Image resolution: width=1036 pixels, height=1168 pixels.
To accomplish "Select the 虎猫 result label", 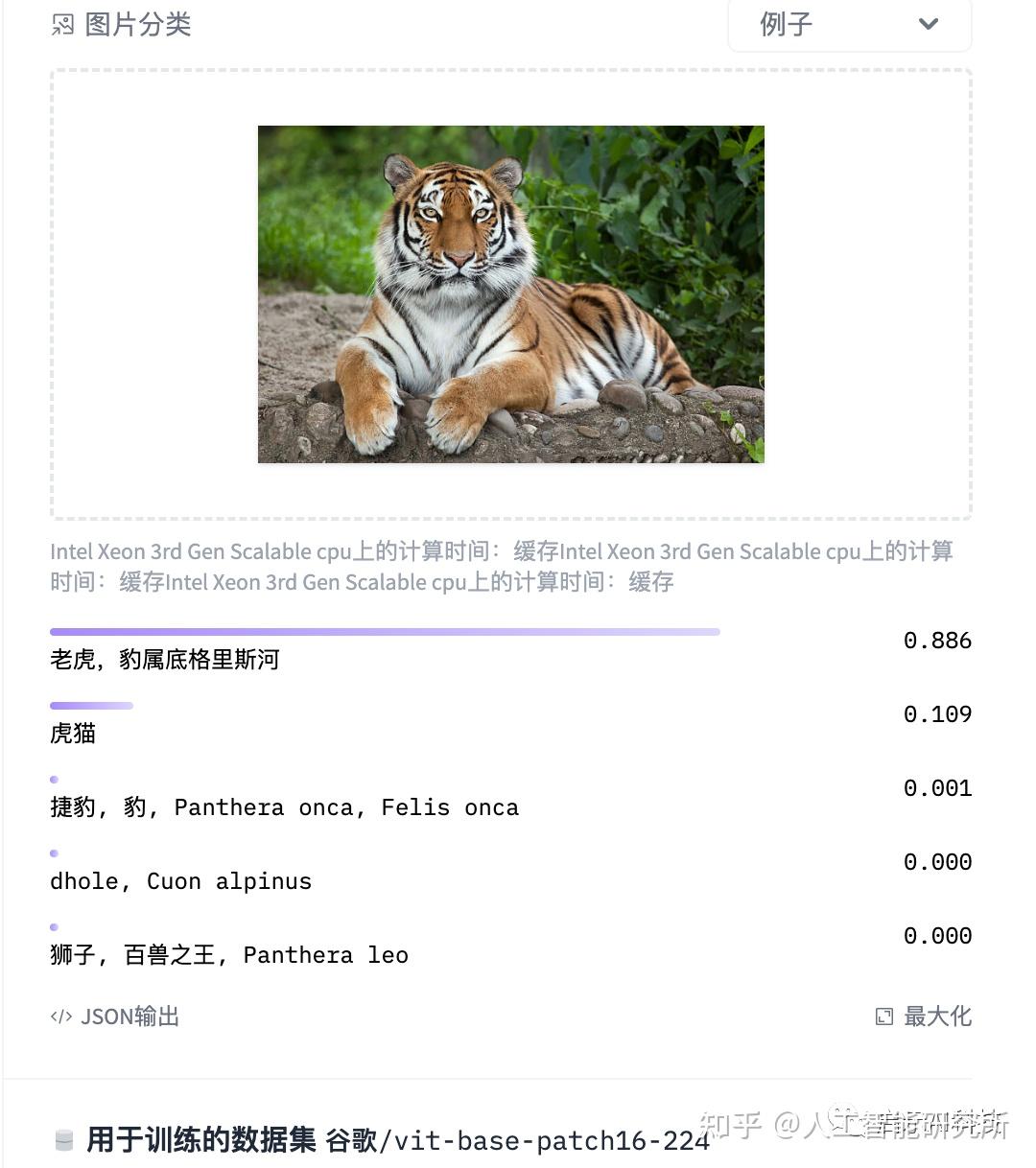I will pos(73,734).
